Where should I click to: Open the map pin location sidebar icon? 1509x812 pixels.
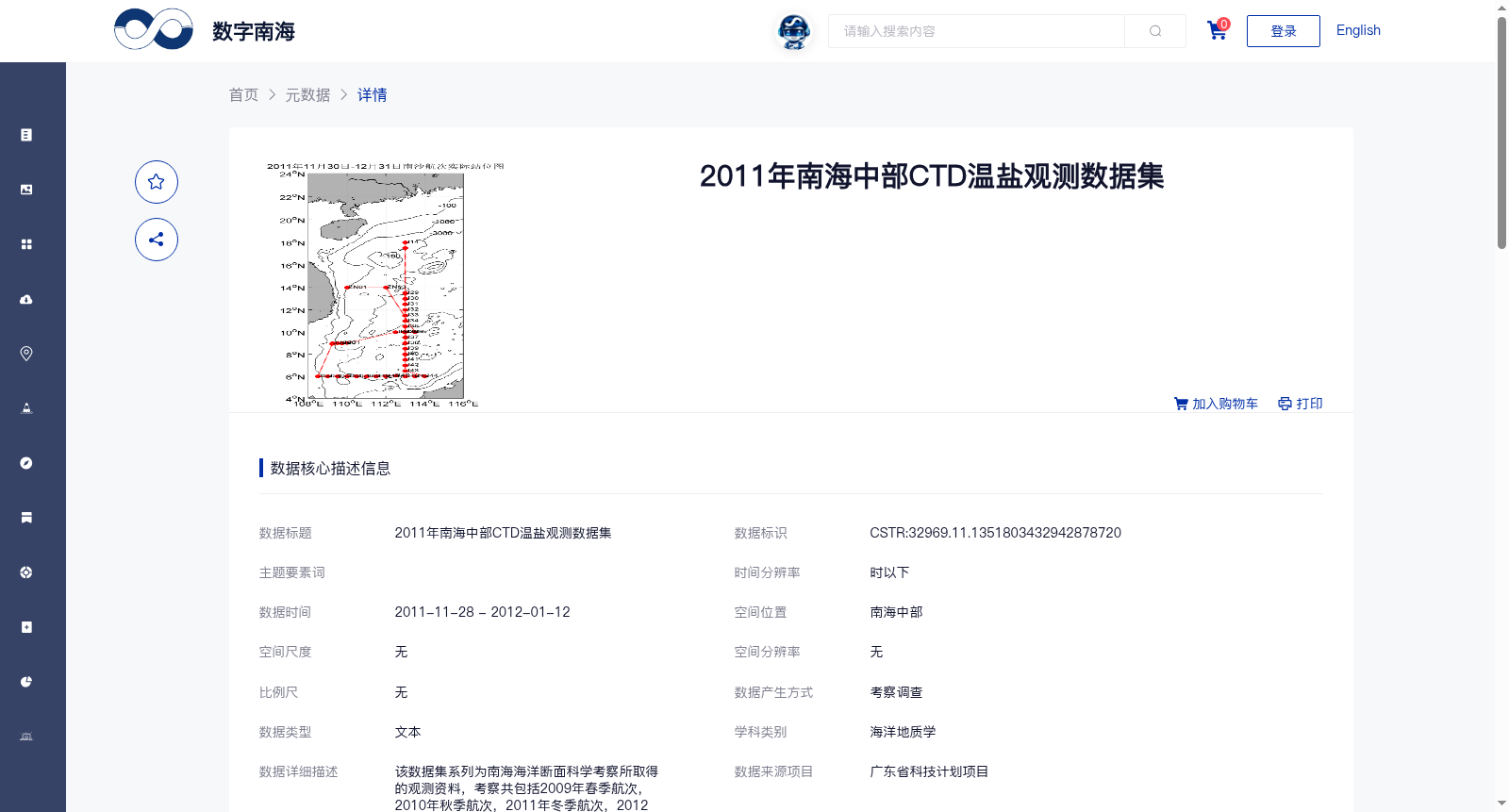point(26,354)
